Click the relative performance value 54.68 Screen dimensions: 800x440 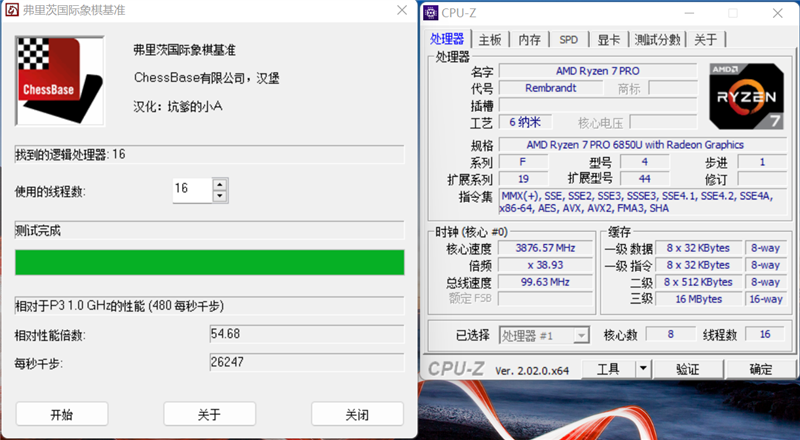307,334
